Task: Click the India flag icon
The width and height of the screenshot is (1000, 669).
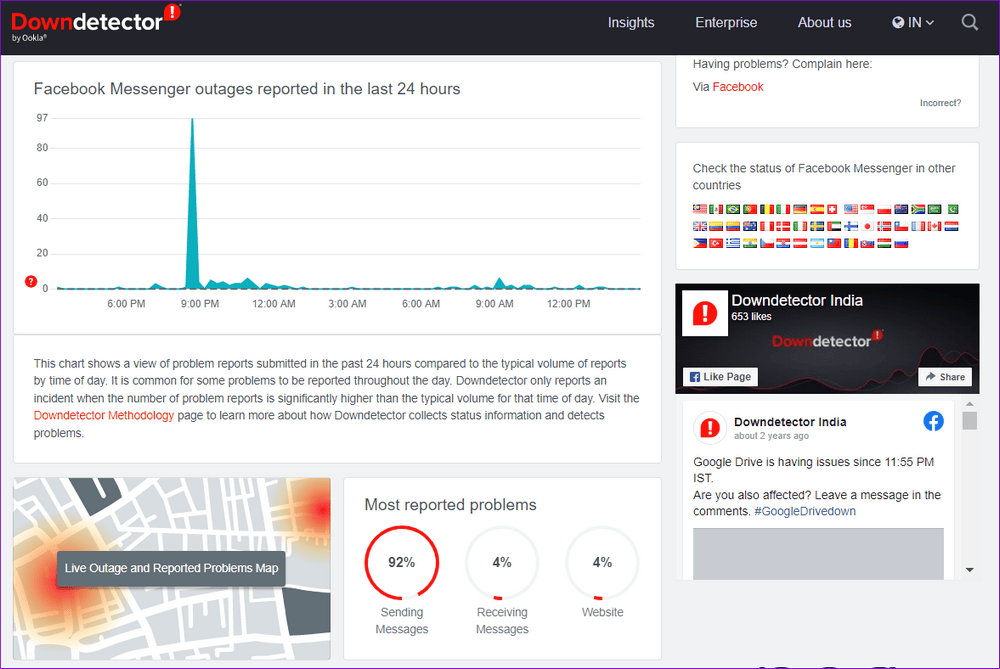Action: point(748,243)
